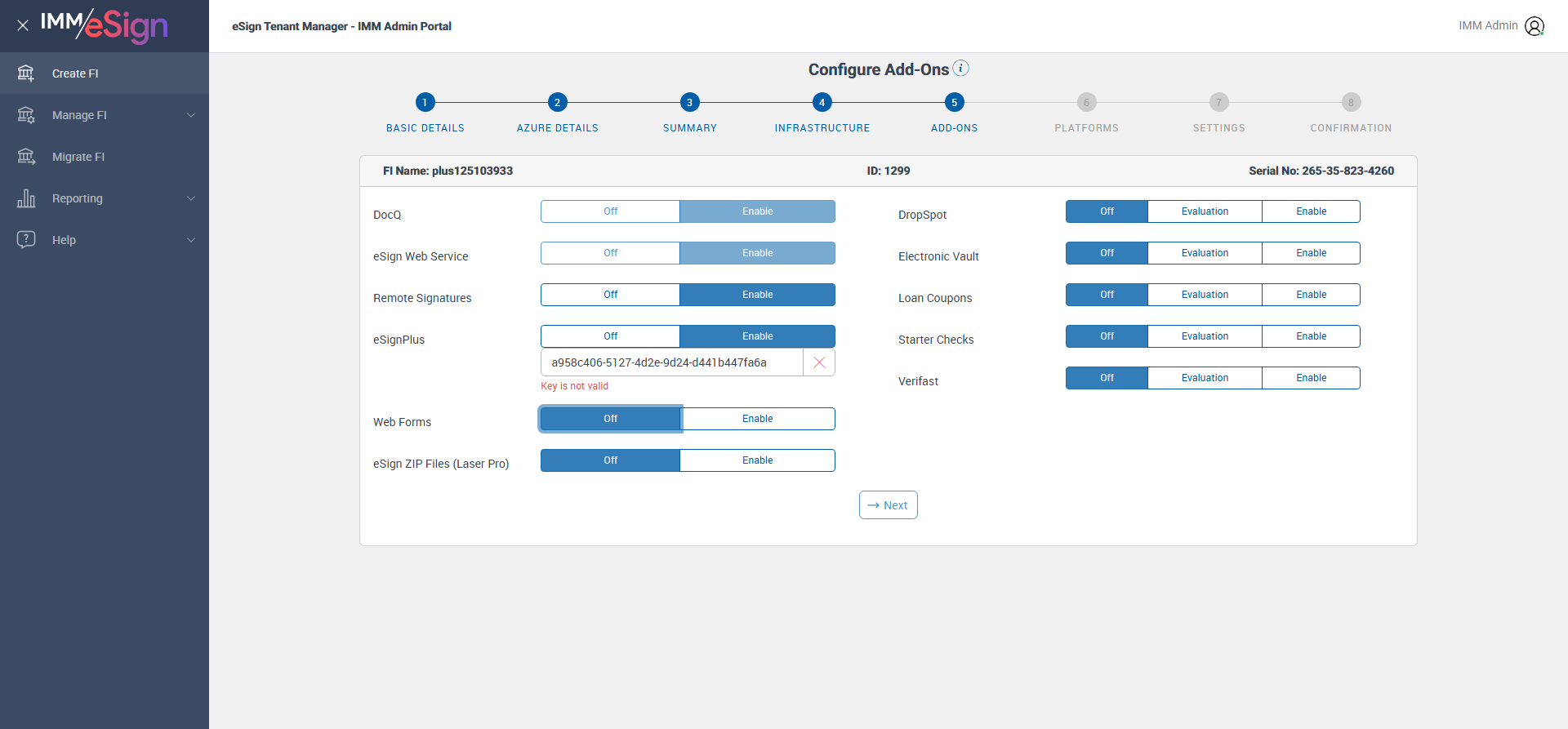Close the sidebar with the X icon
The image size is (1568, 729).
(23, 25)
